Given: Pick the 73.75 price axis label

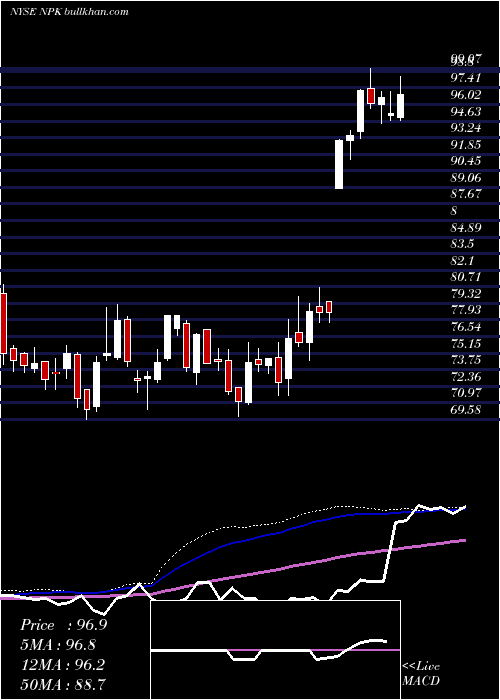Looking at the screenshot, I should (466, 360).
